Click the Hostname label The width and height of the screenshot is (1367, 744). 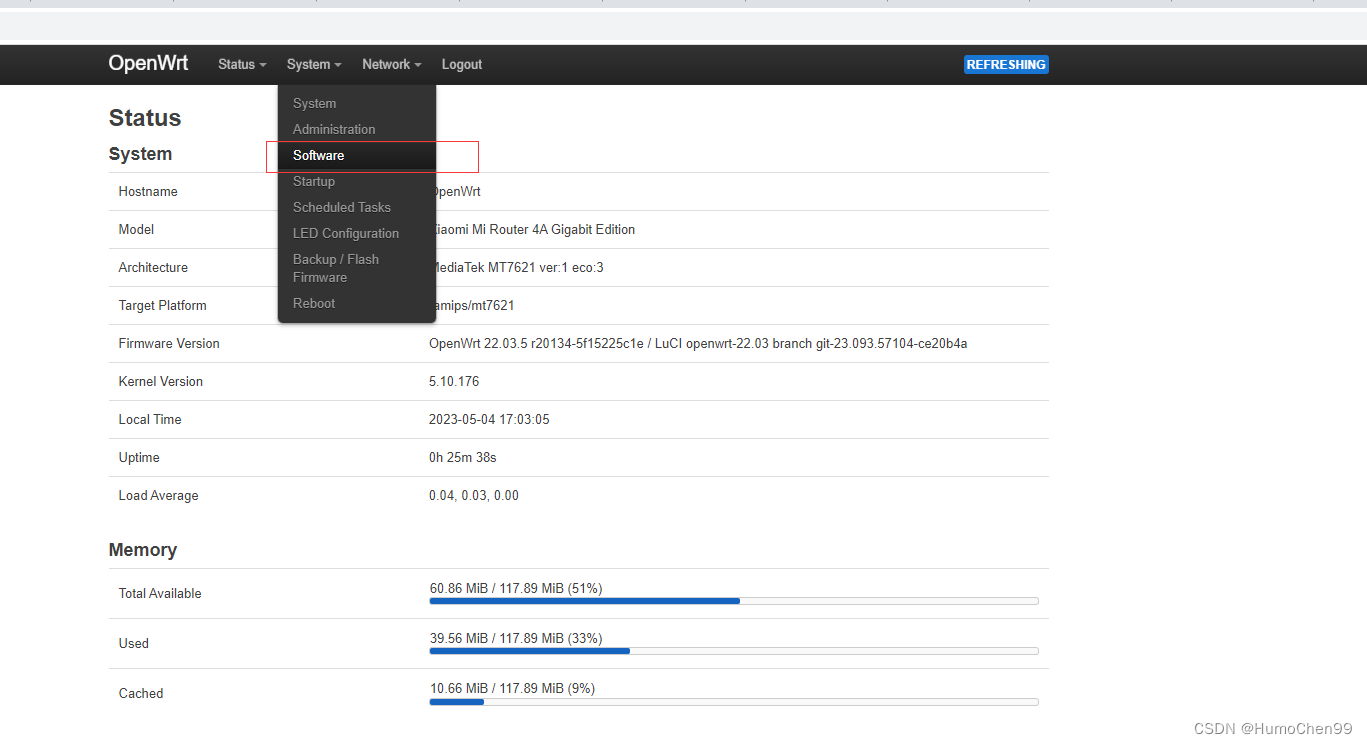148,191
